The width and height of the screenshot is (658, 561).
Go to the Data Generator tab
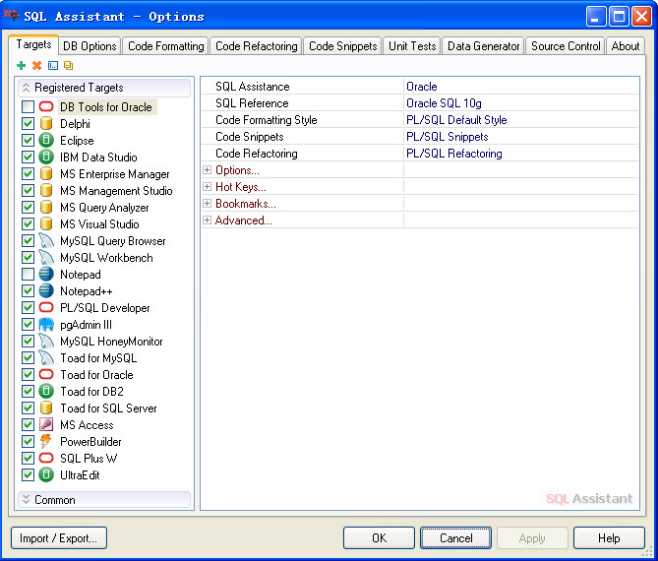(483, 46)
